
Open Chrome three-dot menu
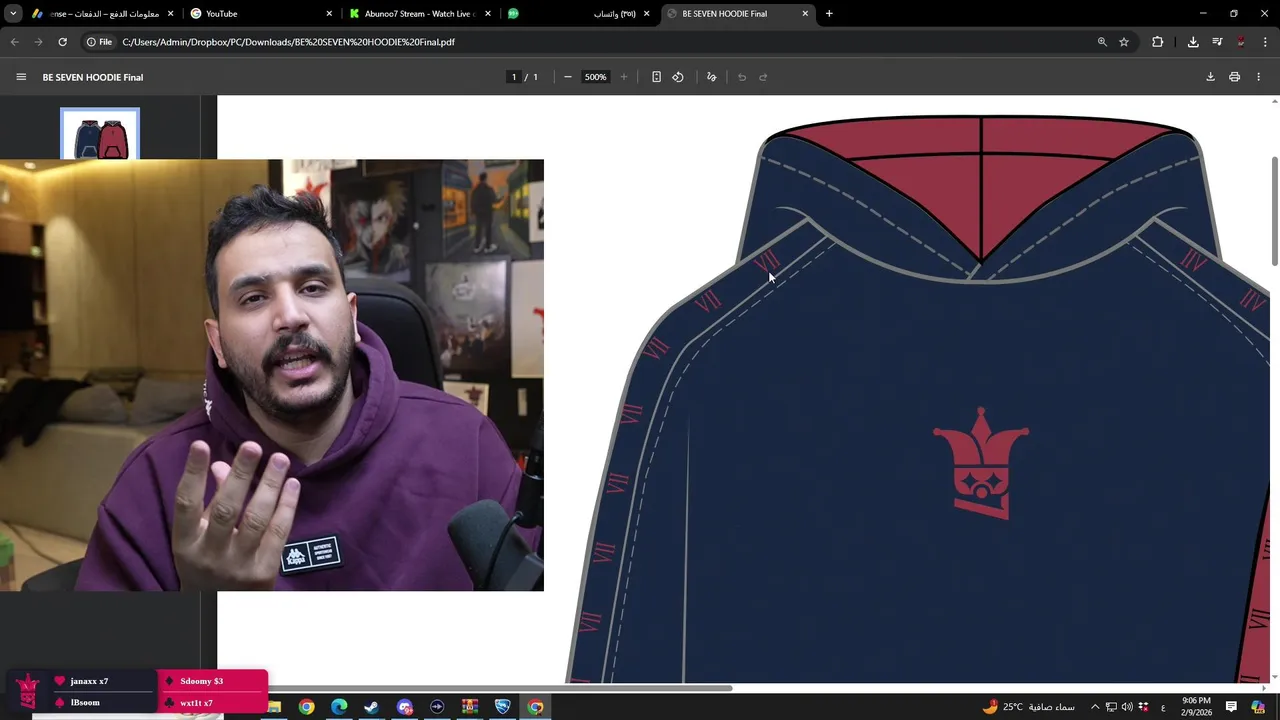click(1266, 42)
